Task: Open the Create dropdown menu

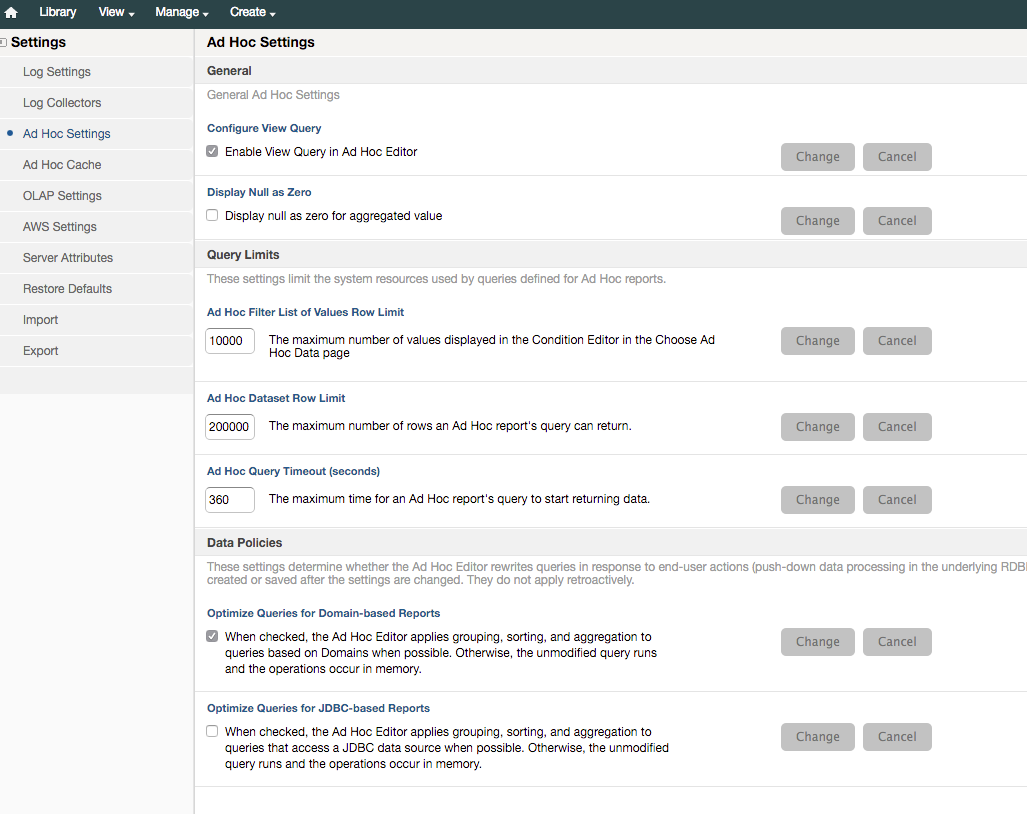Action: tap(249, 12)
